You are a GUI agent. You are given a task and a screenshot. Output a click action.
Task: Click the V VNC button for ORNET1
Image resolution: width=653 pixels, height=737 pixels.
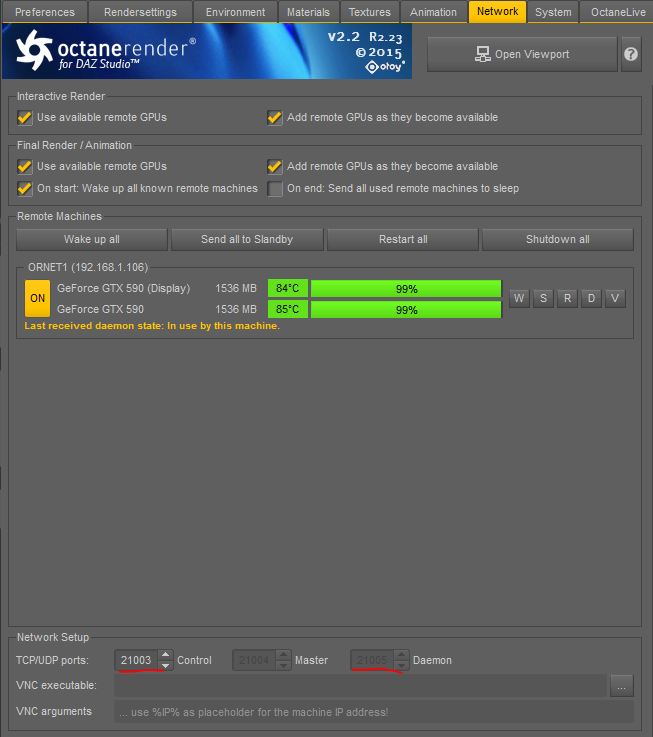(x=615, y=298)
